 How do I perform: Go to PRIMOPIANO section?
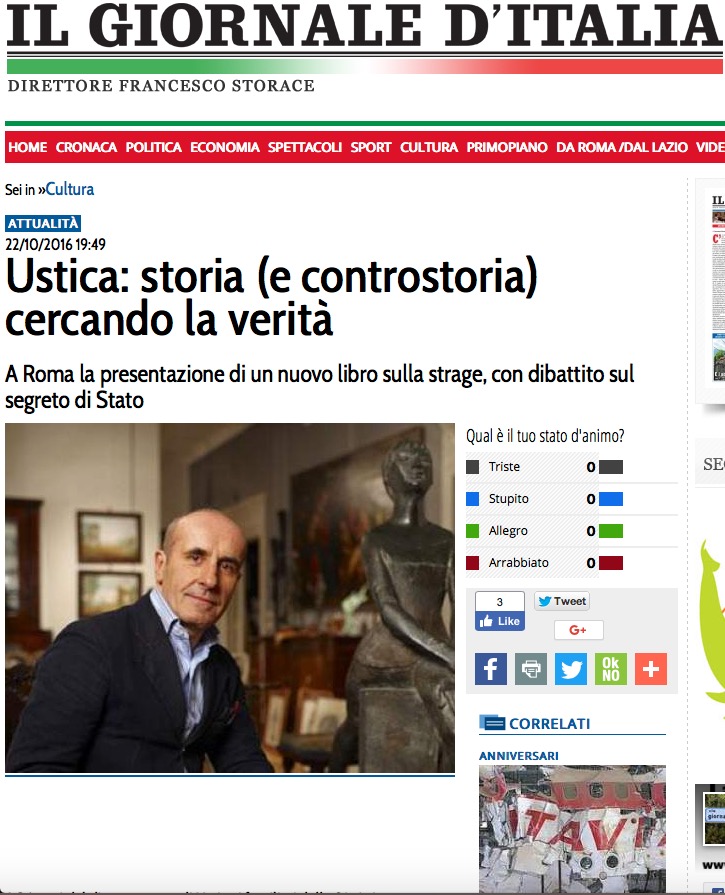coord(507,147)
